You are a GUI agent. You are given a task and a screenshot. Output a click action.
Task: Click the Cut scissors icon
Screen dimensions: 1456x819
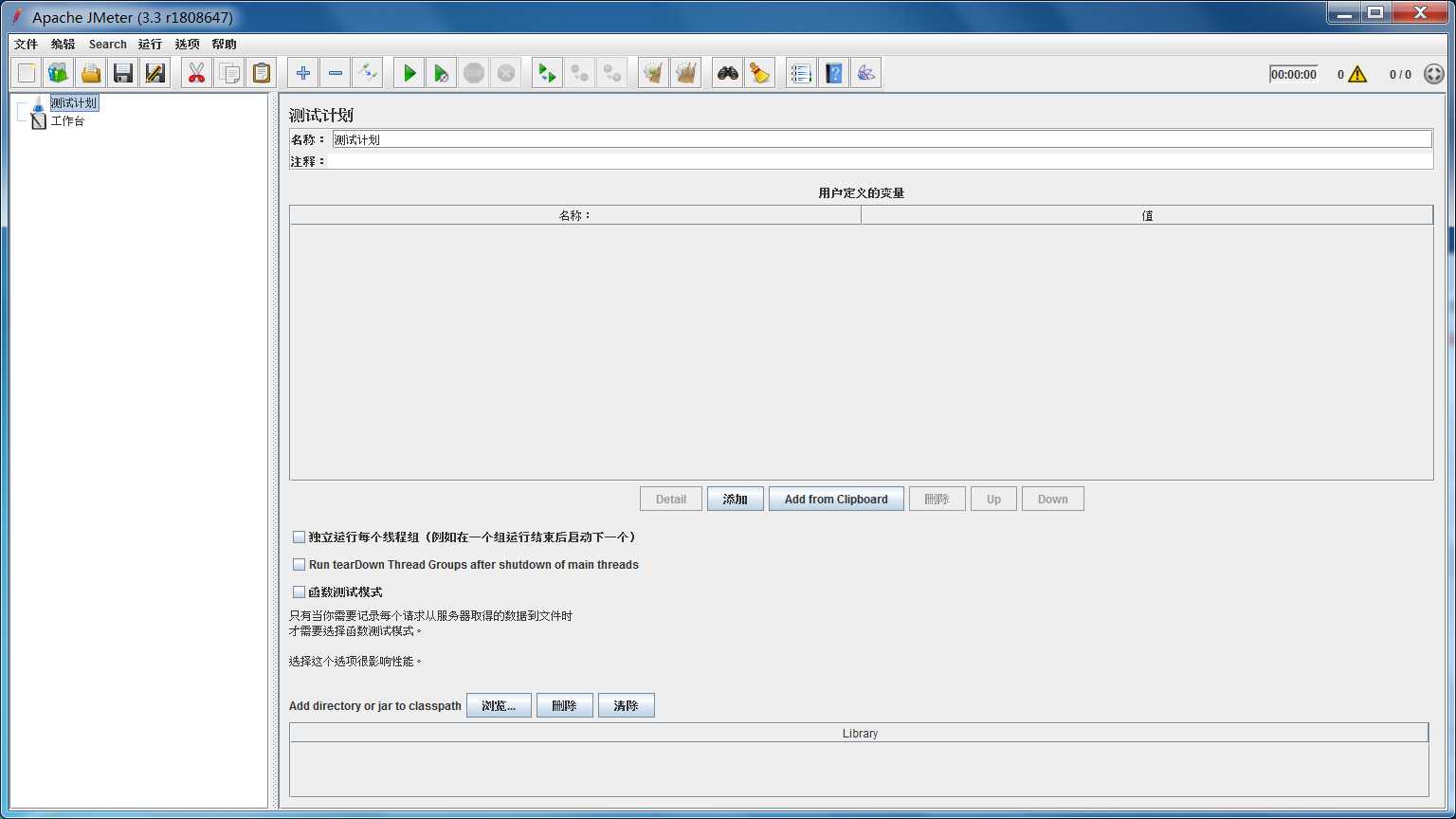196,73
